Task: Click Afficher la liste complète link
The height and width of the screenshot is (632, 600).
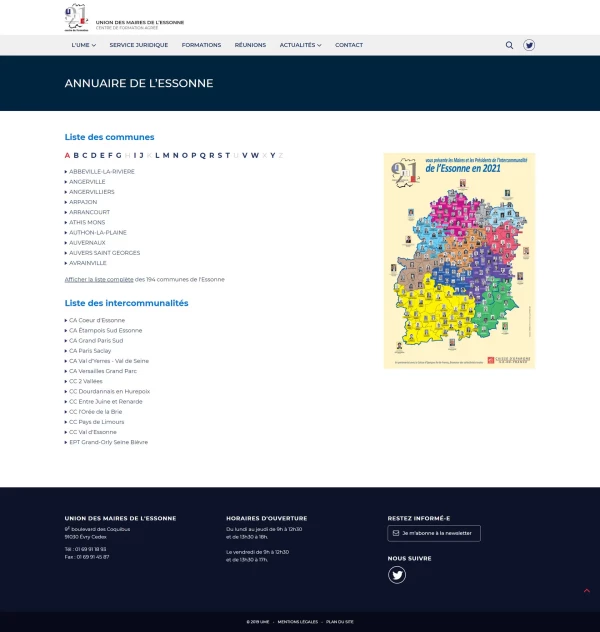Action: (98, 279)
